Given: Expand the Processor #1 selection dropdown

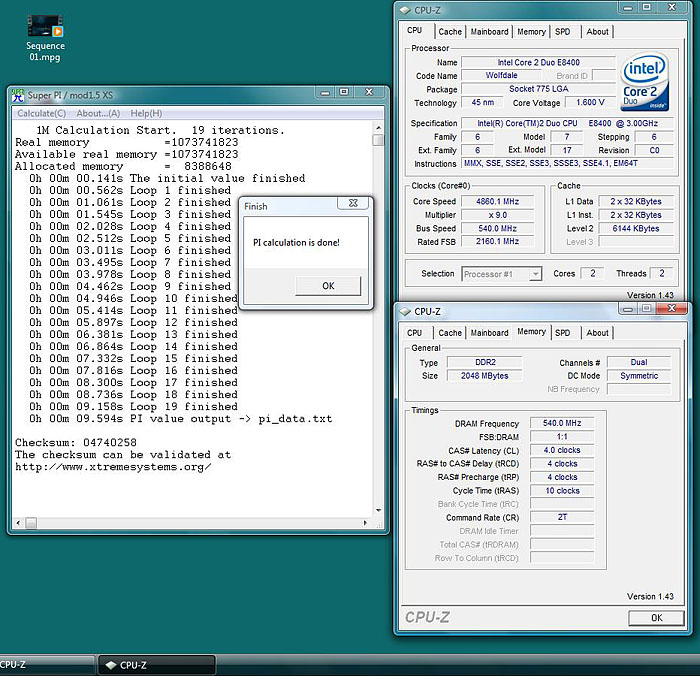Looking at the screenshot, I should point(535,274).
